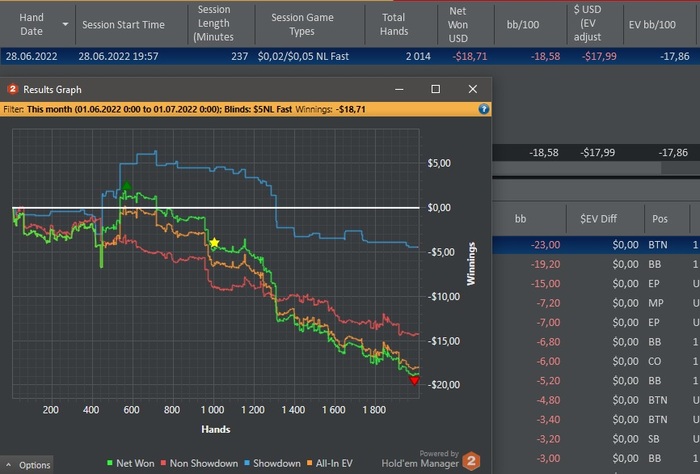
Task: Maximize the Results Graph window
Action: 436,89
